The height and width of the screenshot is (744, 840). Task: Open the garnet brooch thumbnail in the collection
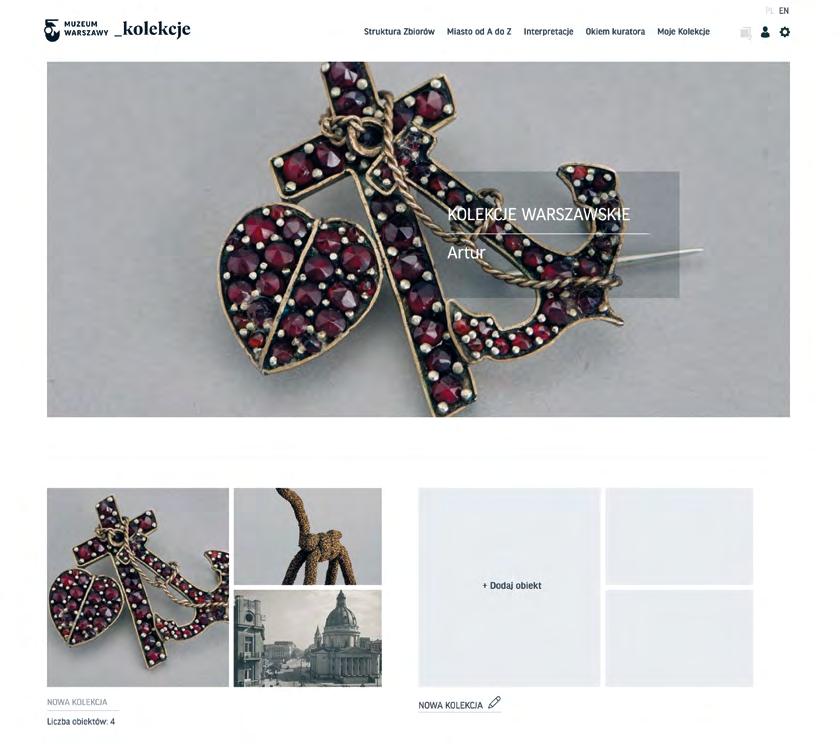click(138, 587)
